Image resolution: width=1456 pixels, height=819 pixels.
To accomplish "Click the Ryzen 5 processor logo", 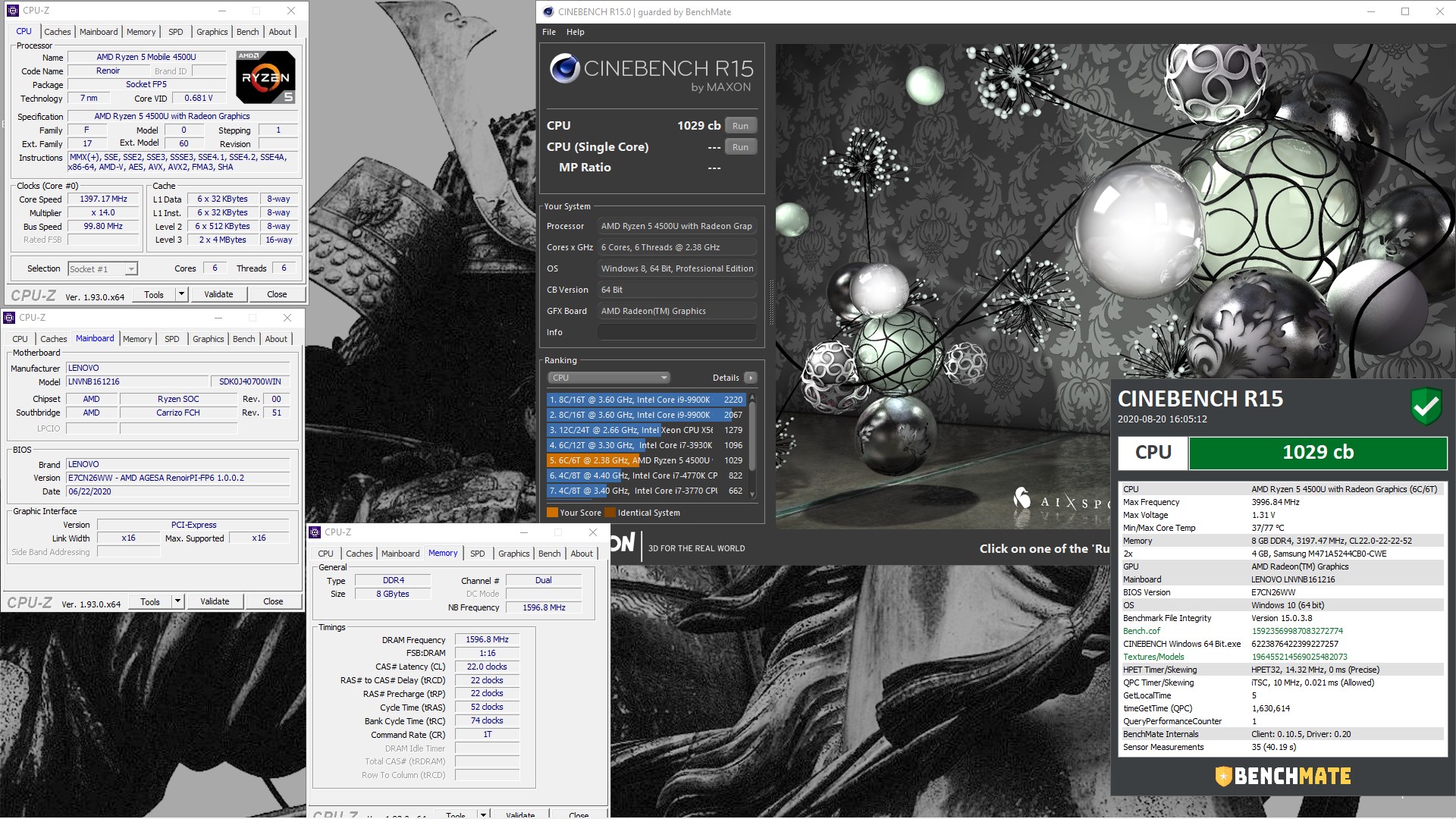I will click(265, 77).
